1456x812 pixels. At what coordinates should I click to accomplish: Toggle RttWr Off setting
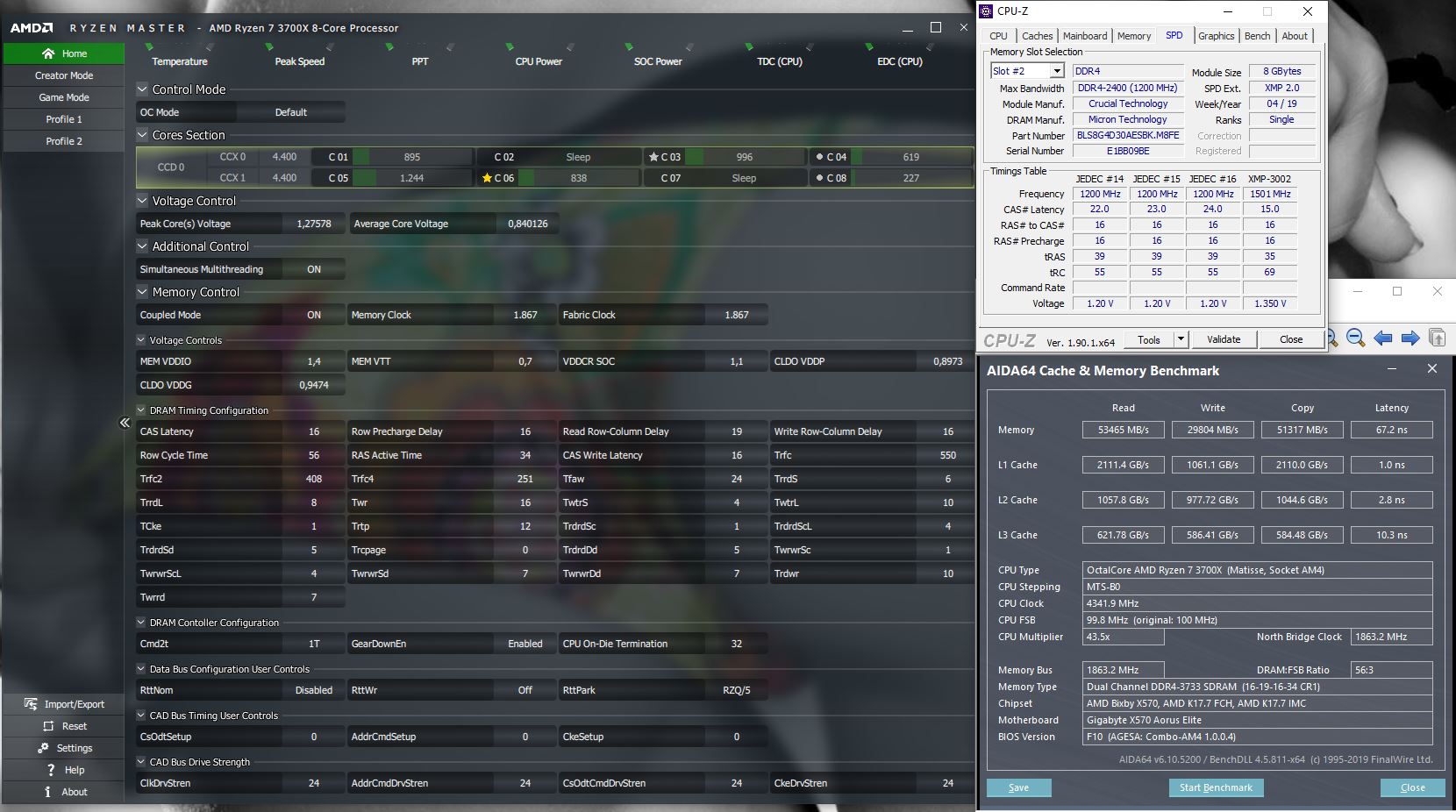point(525,690)
